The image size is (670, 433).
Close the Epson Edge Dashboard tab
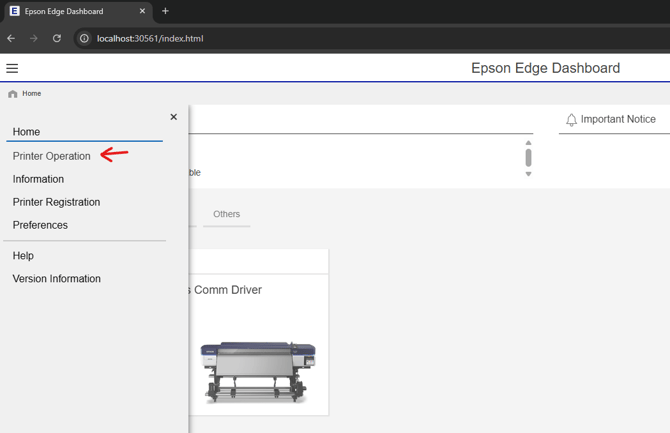point(142,11)
